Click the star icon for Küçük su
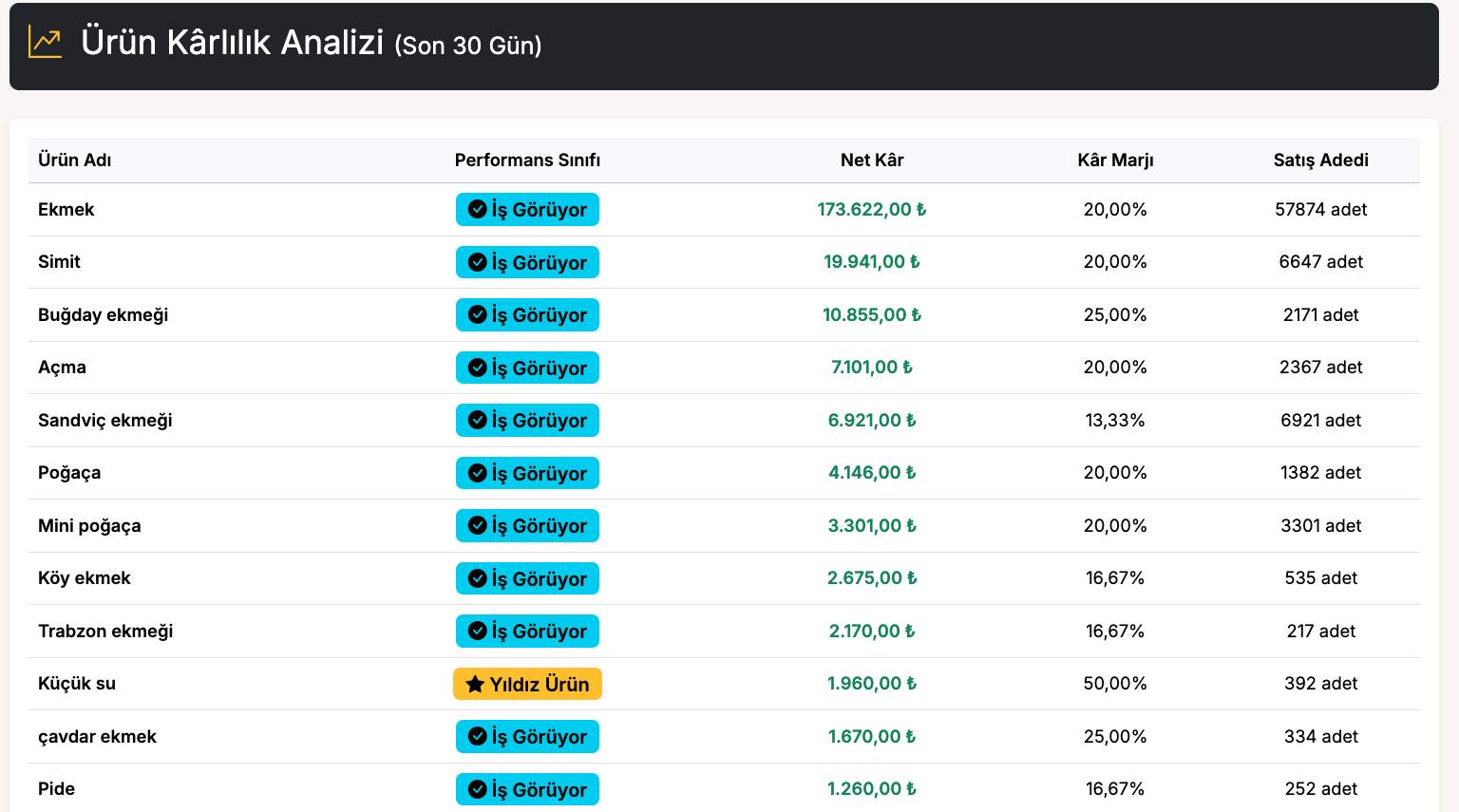 pos(475,684)
